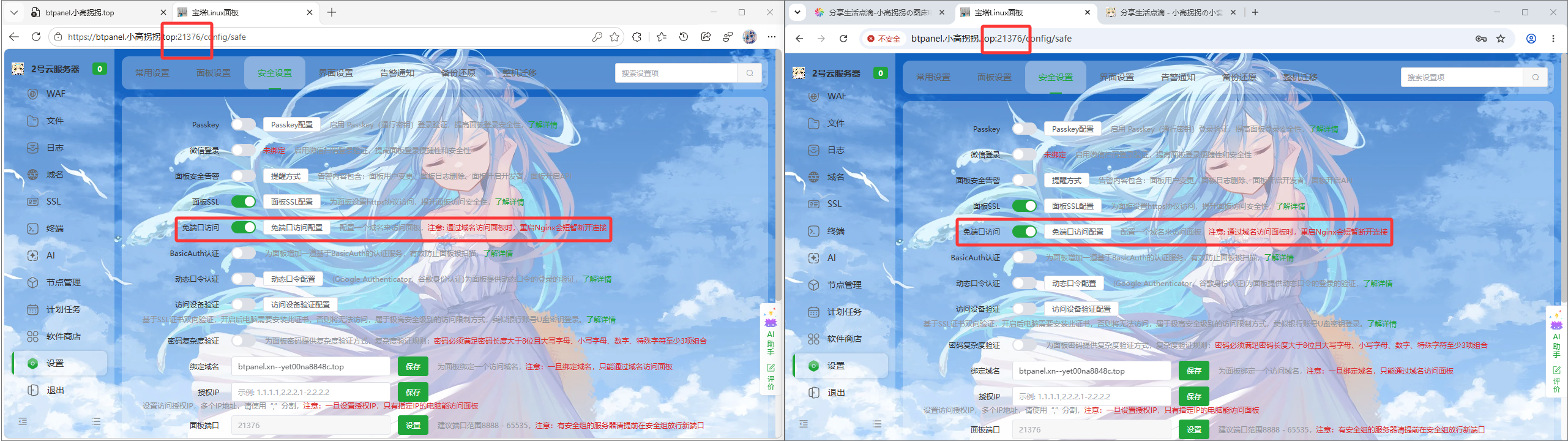Click 面板SSL配置 button in left window
This screenshot has width=1568, height=441.
[x=292, y=202]
